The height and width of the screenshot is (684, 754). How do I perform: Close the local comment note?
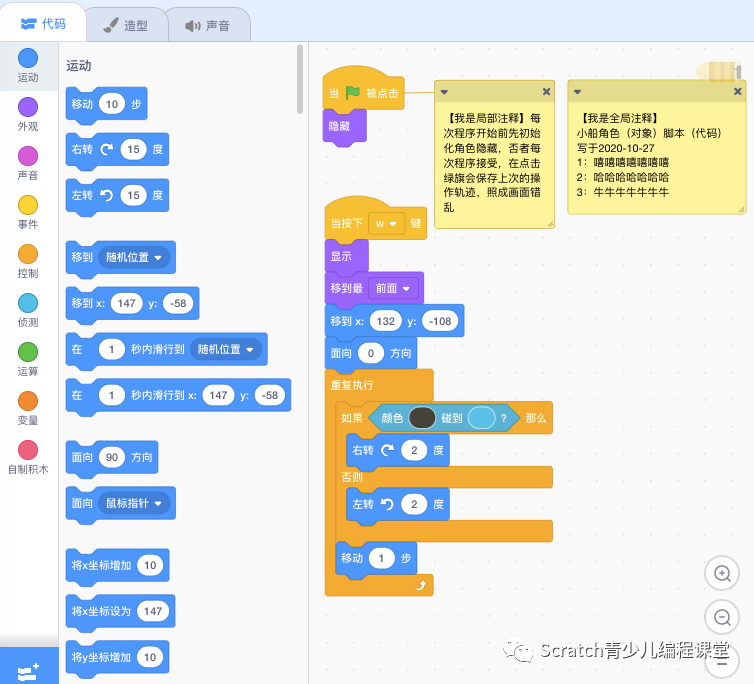point(546,91)
